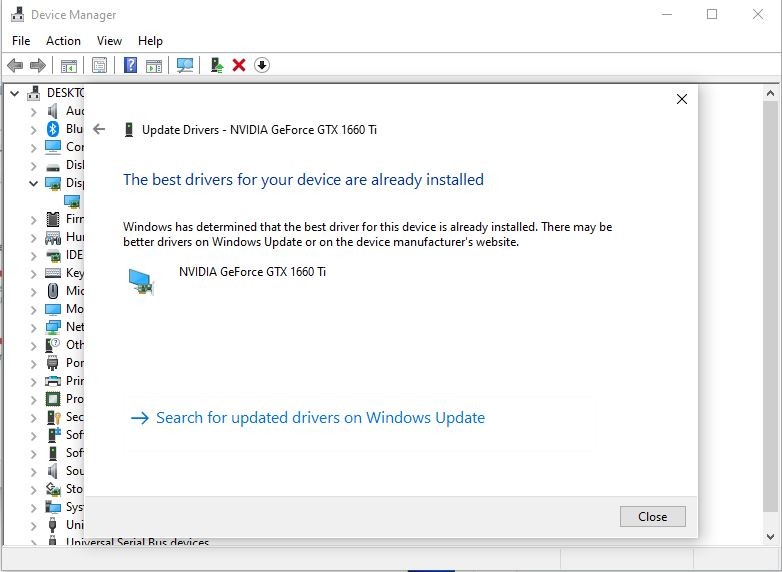Expand the Sou (Sound) row chevron
Viewport: 782px width, 572px height.
[33, 472]
